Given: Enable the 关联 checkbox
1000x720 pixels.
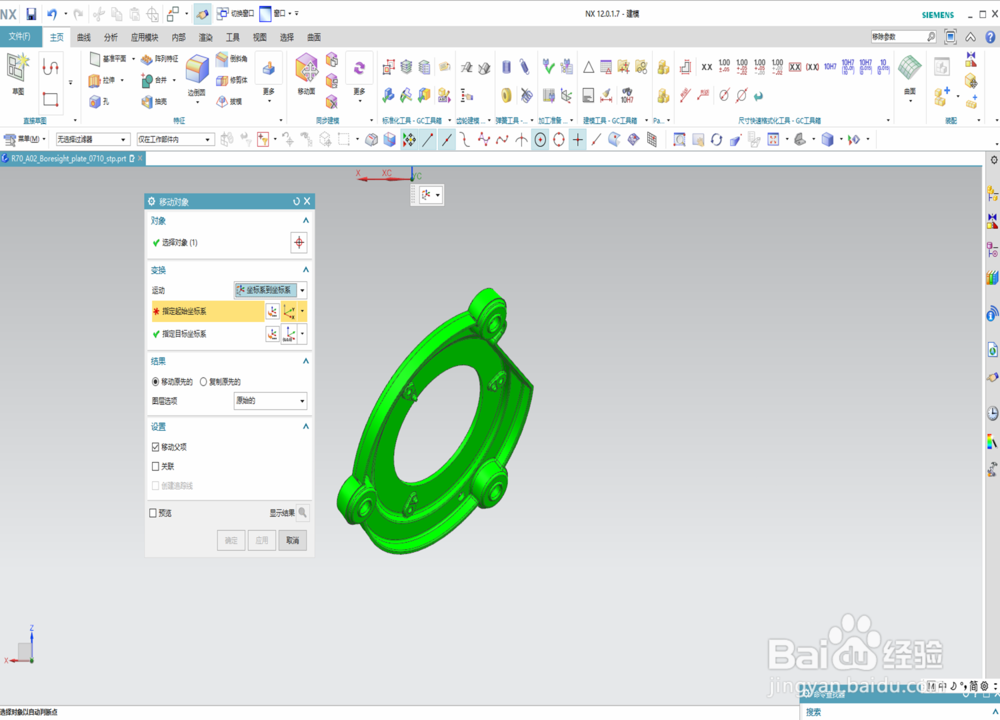Looking at the screenshot, I should [155, 466].
